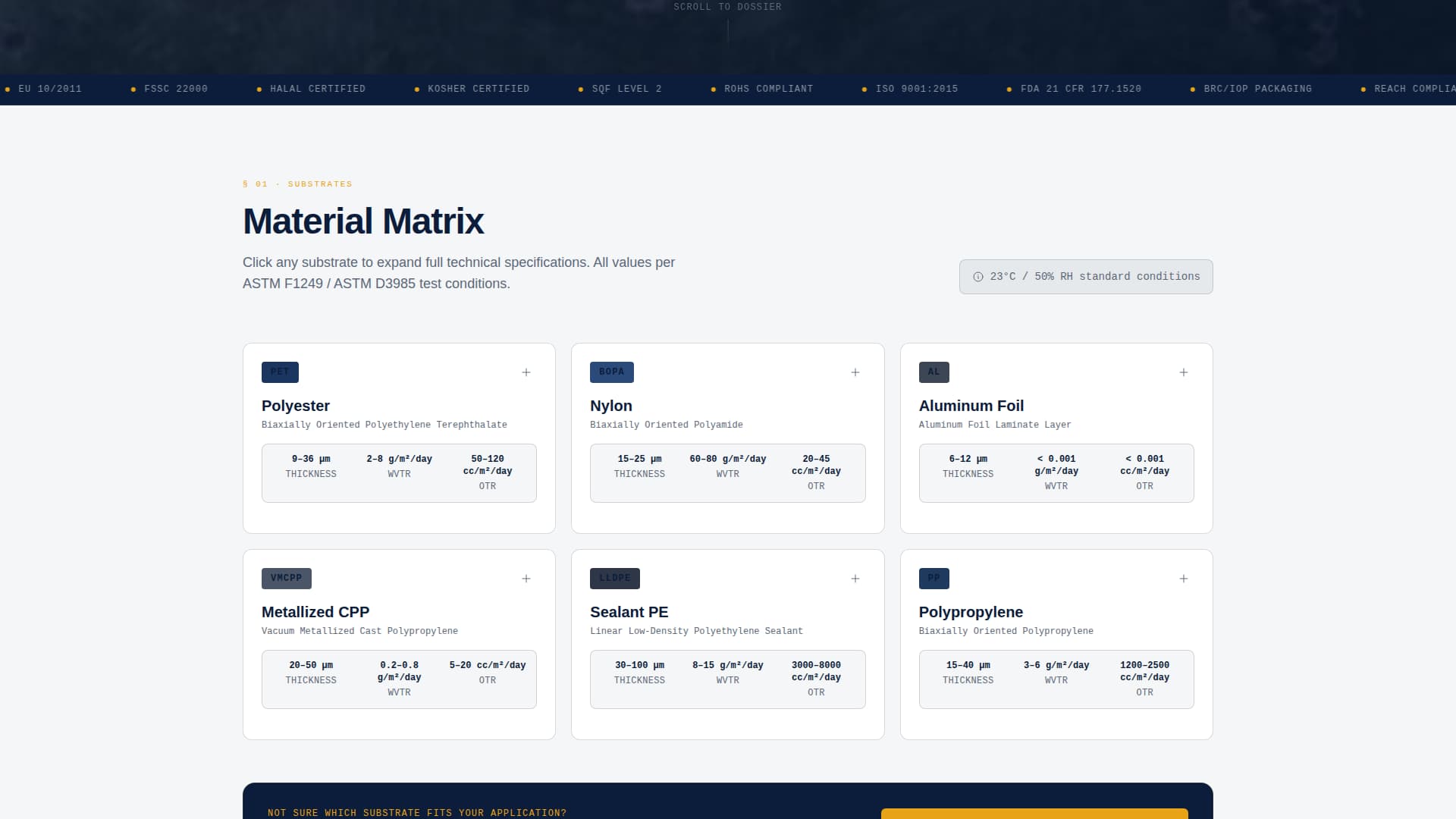Open the Sealant PE card heading
The image size is (1456, 819).
click(x=629, y=612)
